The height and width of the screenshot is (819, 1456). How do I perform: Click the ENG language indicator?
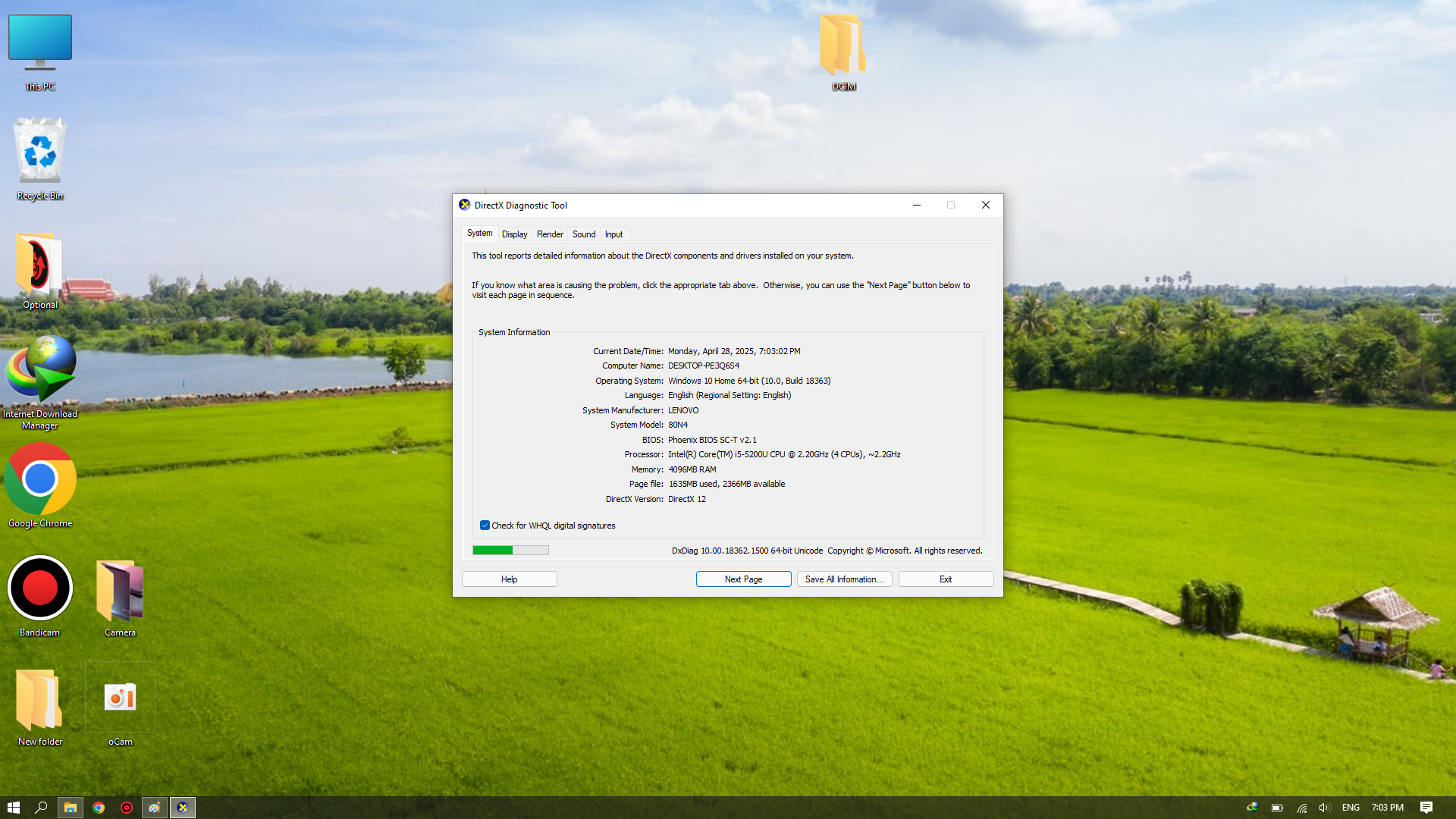[1351, 808]
